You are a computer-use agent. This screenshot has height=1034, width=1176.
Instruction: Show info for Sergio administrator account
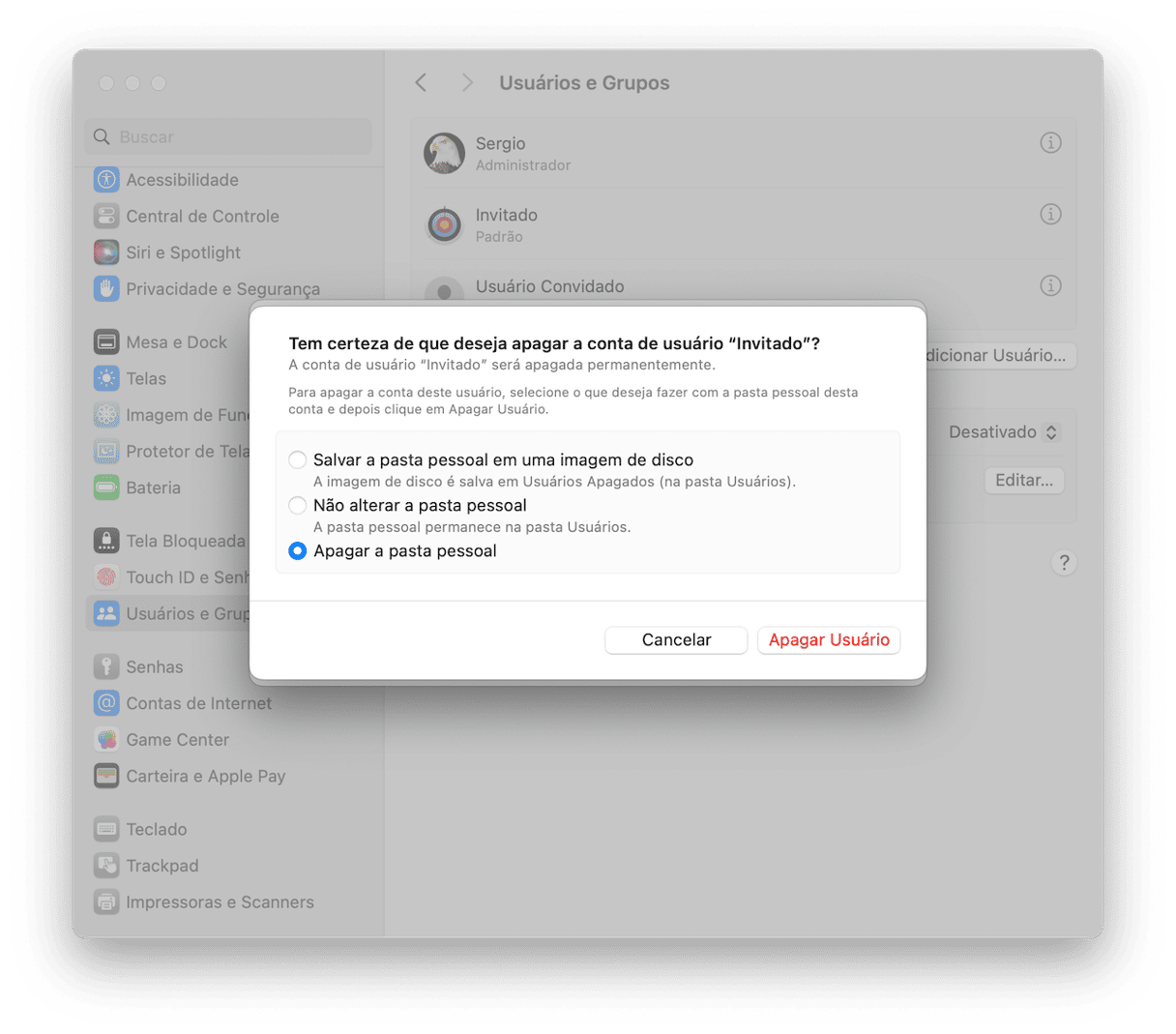(x=1050, y=143)
